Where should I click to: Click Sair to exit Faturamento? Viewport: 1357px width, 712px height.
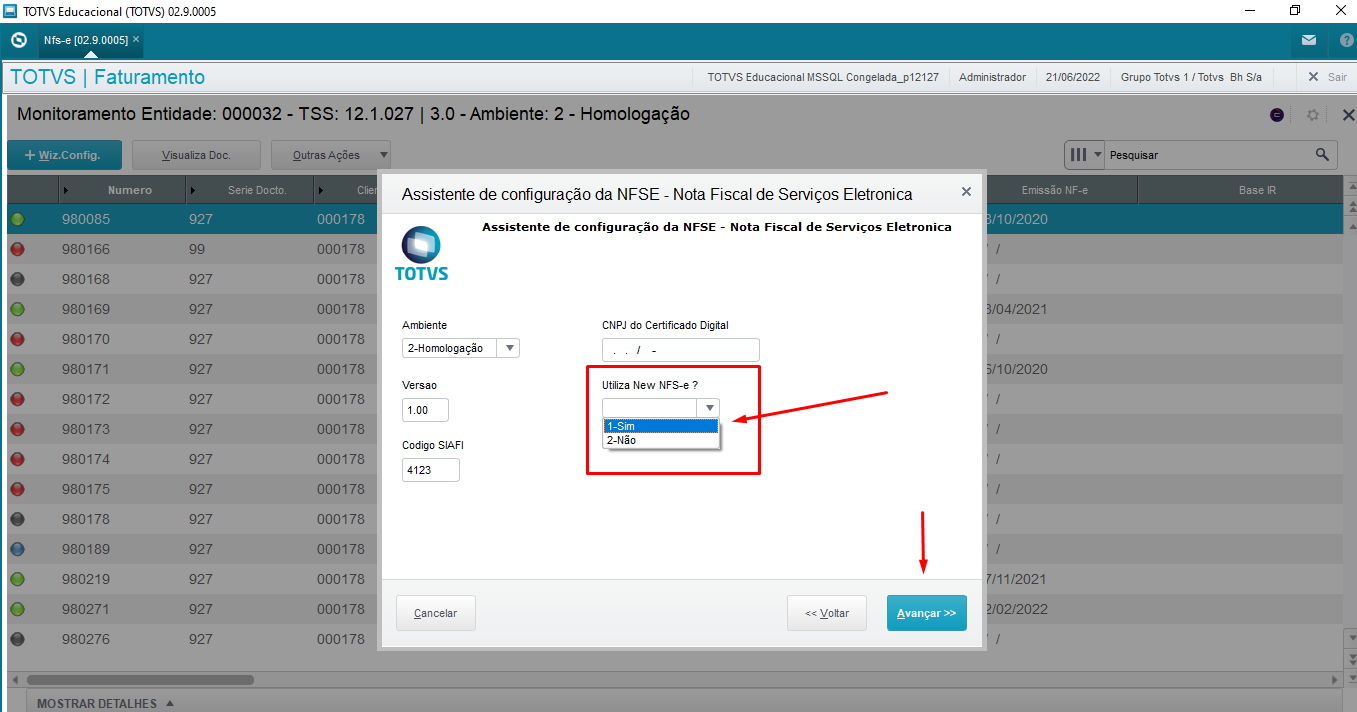coord(1328,77)
